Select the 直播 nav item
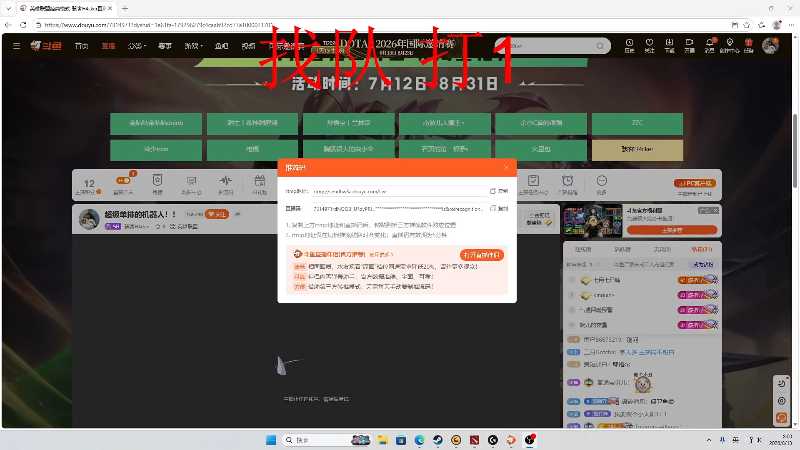This screenshot has height=450, width=800. [108, 46]
